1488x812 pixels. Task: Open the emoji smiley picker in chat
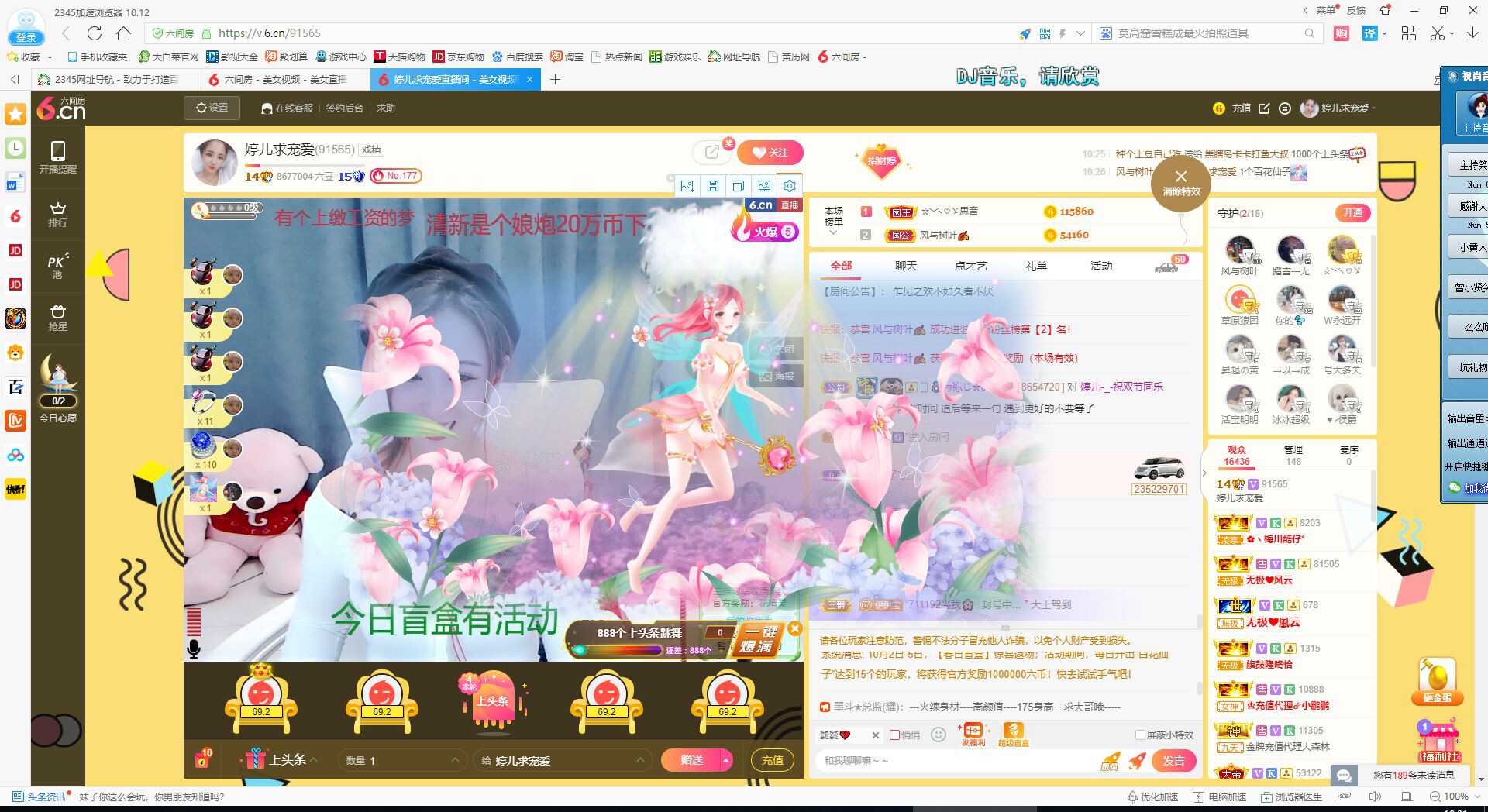point(939,735)
